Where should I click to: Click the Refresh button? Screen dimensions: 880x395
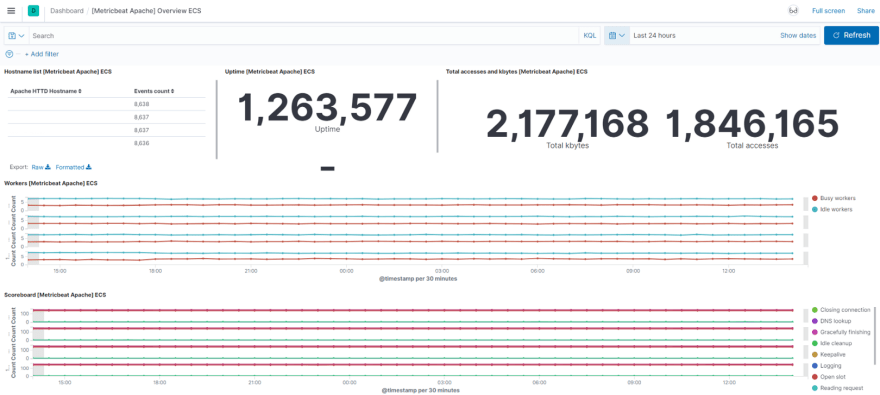[x=851, y=35]
